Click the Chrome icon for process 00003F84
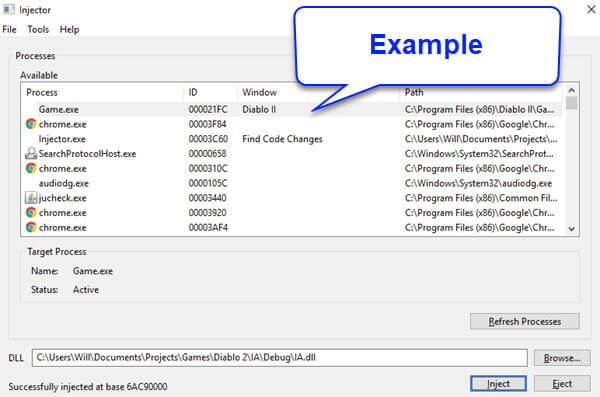Image resolution: width=600 pixels, height=397 pixels. pyautogui.click(x=31, y=124)
